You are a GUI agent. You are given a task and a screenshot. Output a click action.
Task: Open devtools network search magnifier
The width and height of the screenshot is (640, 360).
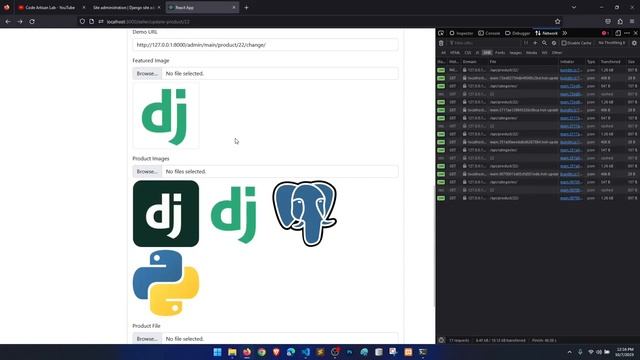tap(544, 43)
